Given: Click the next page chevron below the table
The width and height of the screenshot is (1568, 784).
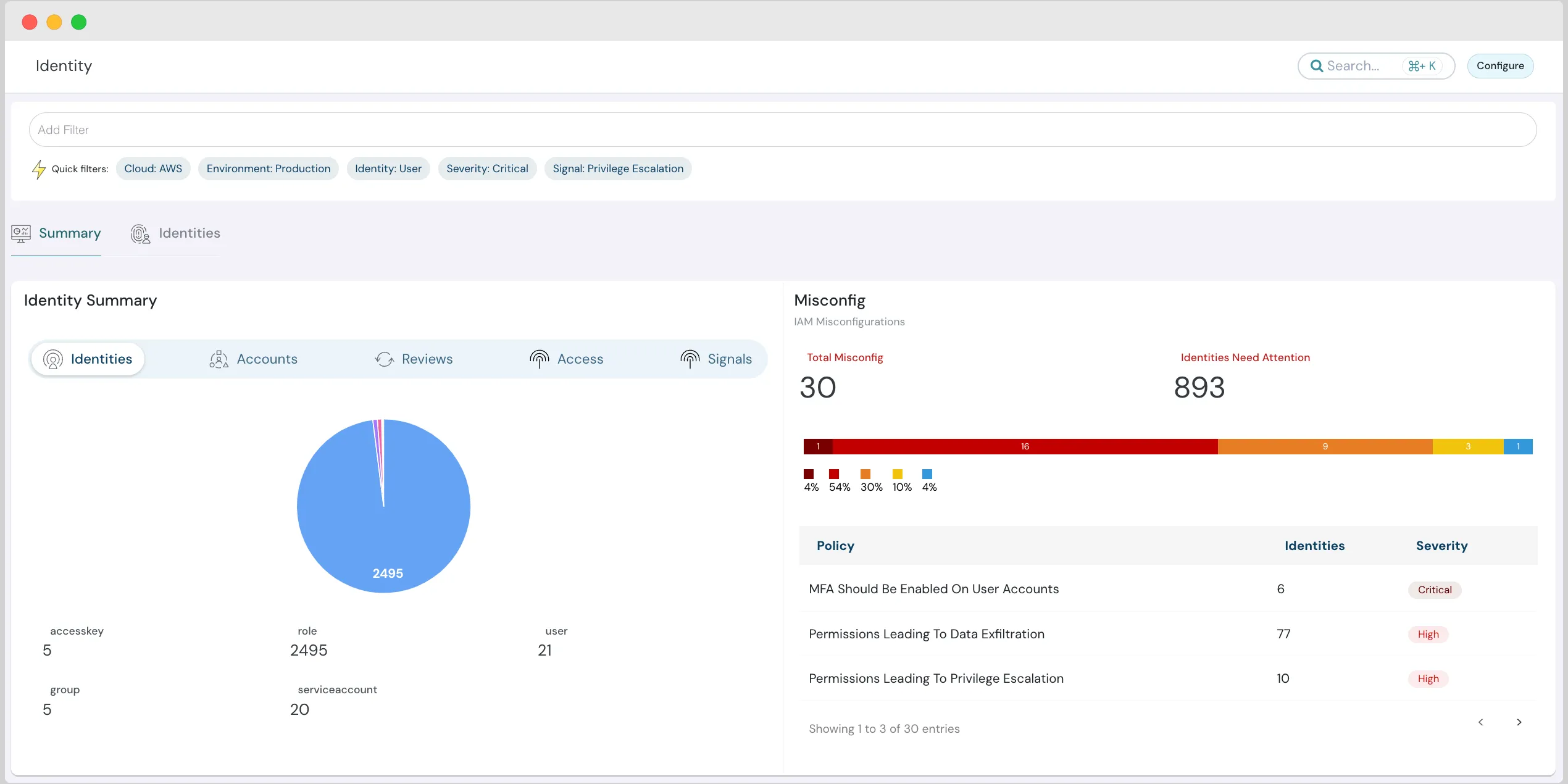Looking at the screenshot, I should (x=1519, y=722).
